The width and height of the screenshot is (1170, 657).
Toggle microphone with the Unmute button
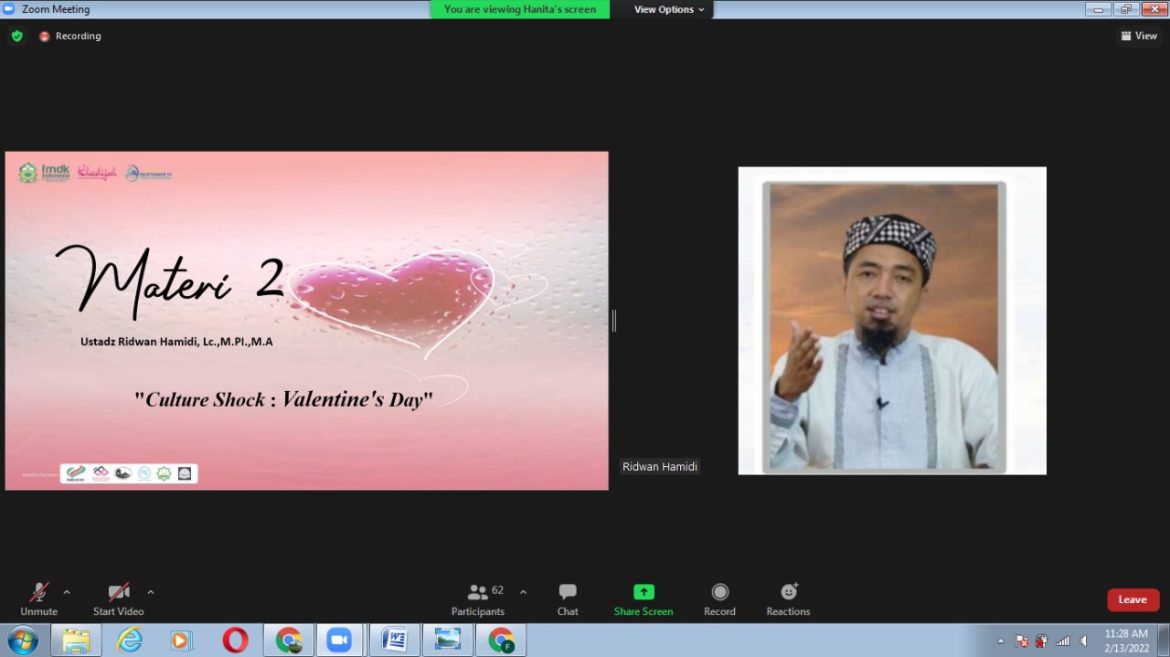coord(39,593)
